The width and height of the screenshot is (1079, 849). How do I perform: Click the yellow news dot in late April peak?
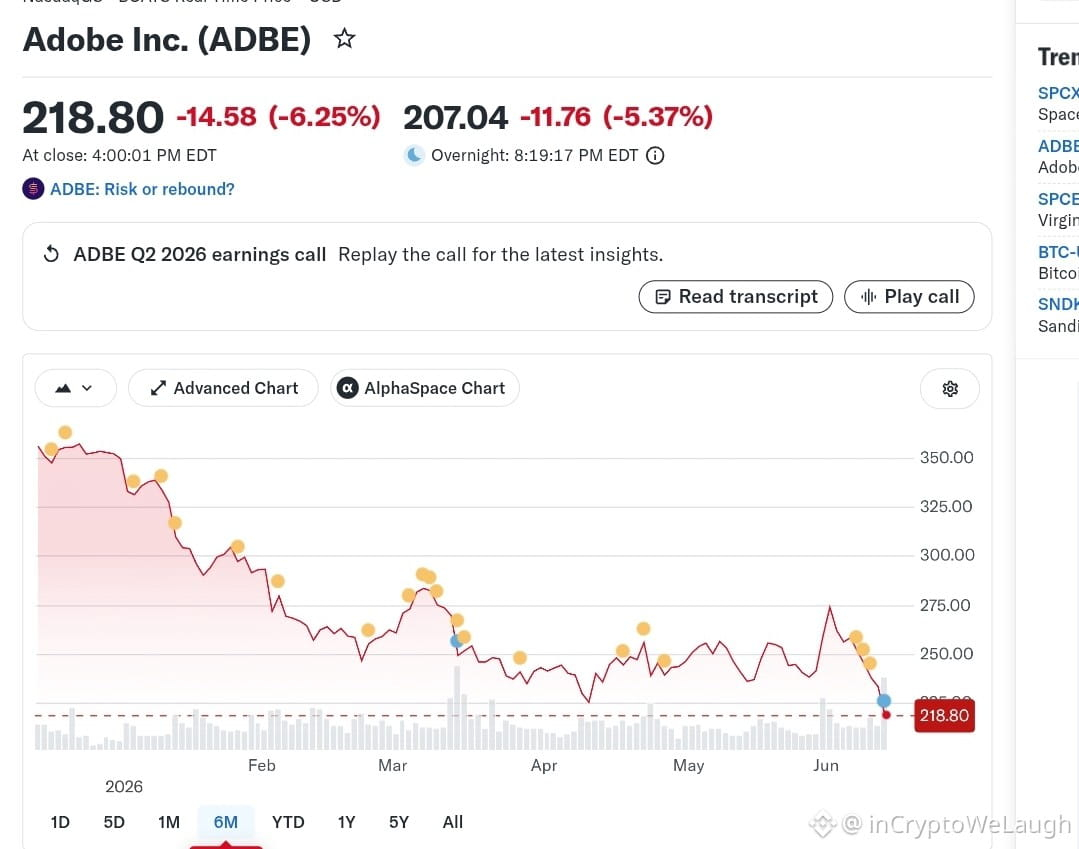click(x=643, y=628)
